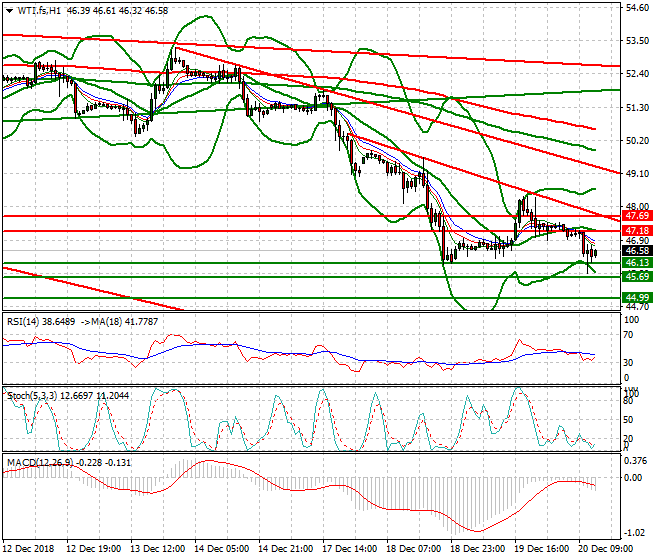Click the 46.13 green support level label
The image size is (660, 560).
point(638,263)
